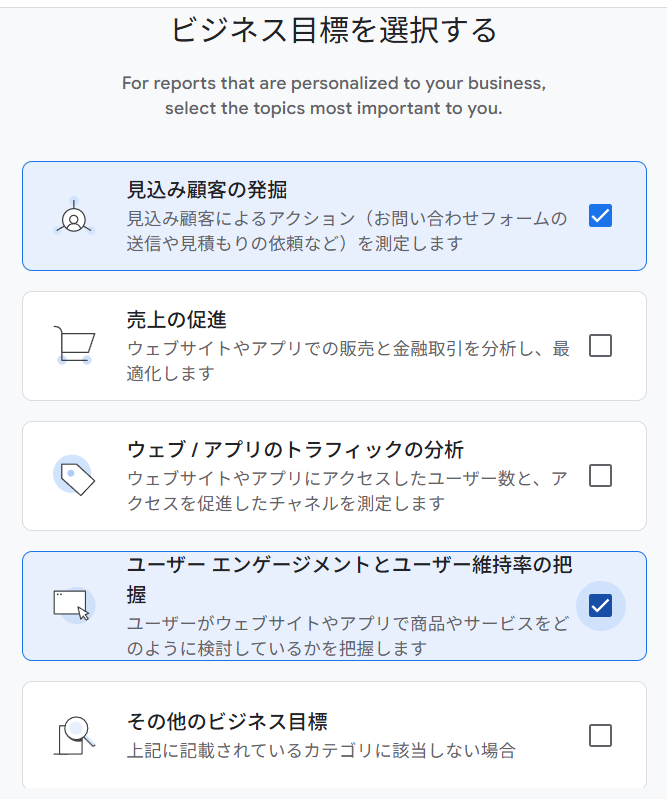The image size is (667, 799).
Task: Click the ウェブ / アプリのトラフィックの分析 heading
Action: [295, 450]
